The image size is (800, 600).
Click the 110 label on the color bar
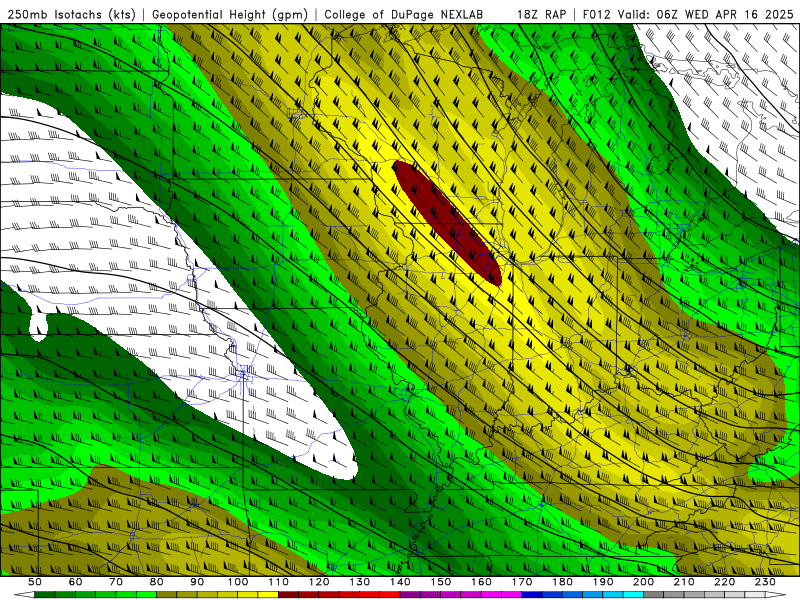pos(279,582)
